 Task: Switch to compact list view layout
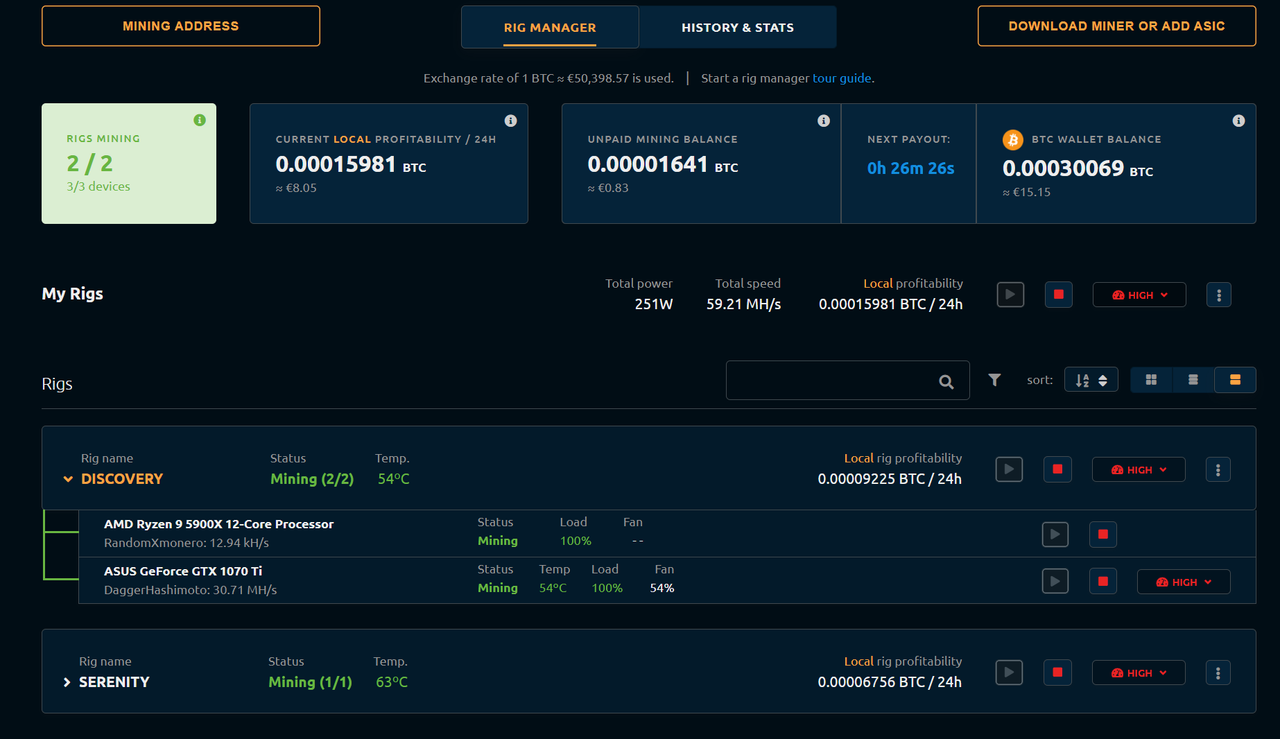[1193, 380]
